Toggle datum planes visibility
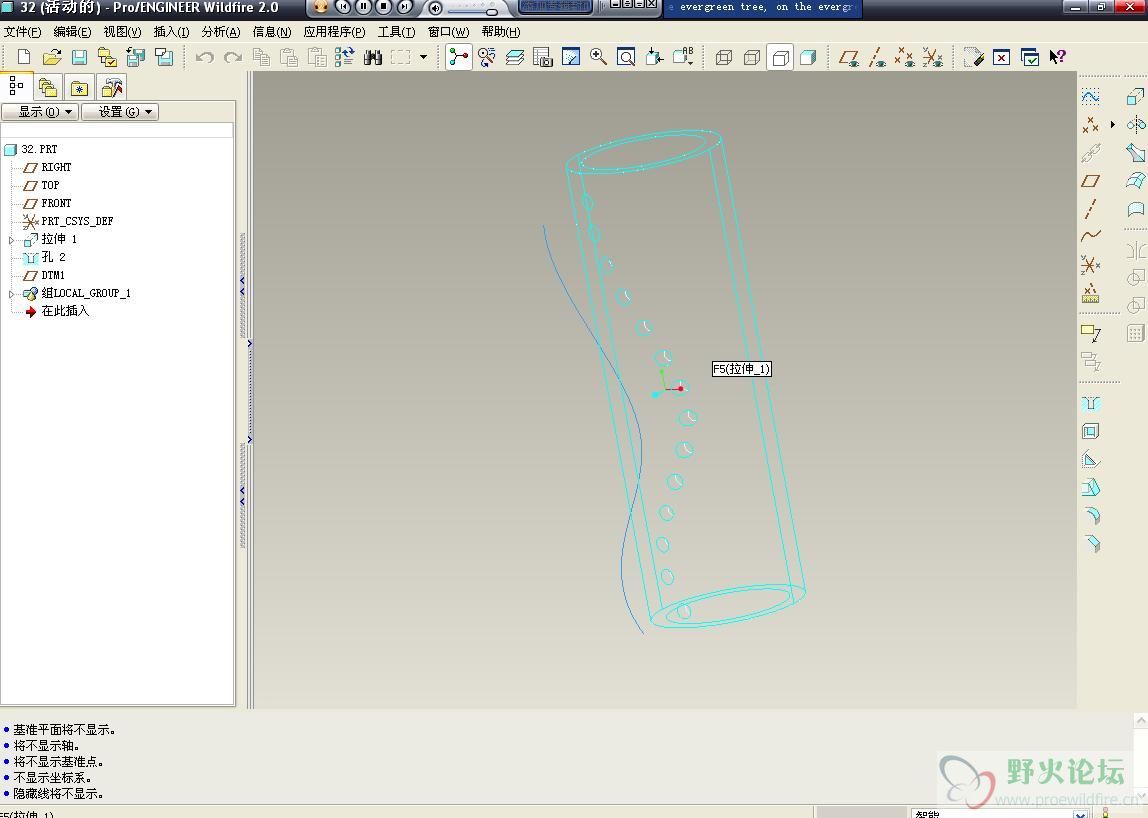1148x818 pixels. coord(849,57)
